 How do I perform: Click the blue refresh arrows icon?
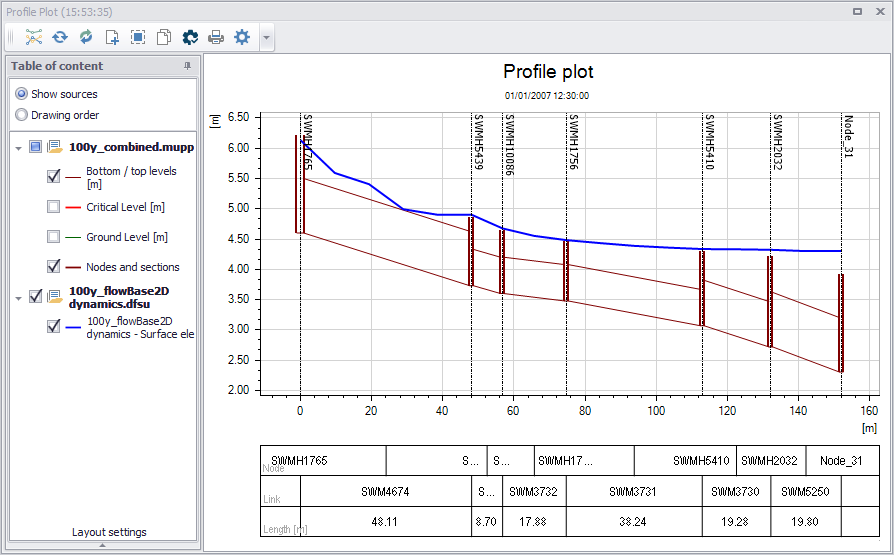pos(60,37)
